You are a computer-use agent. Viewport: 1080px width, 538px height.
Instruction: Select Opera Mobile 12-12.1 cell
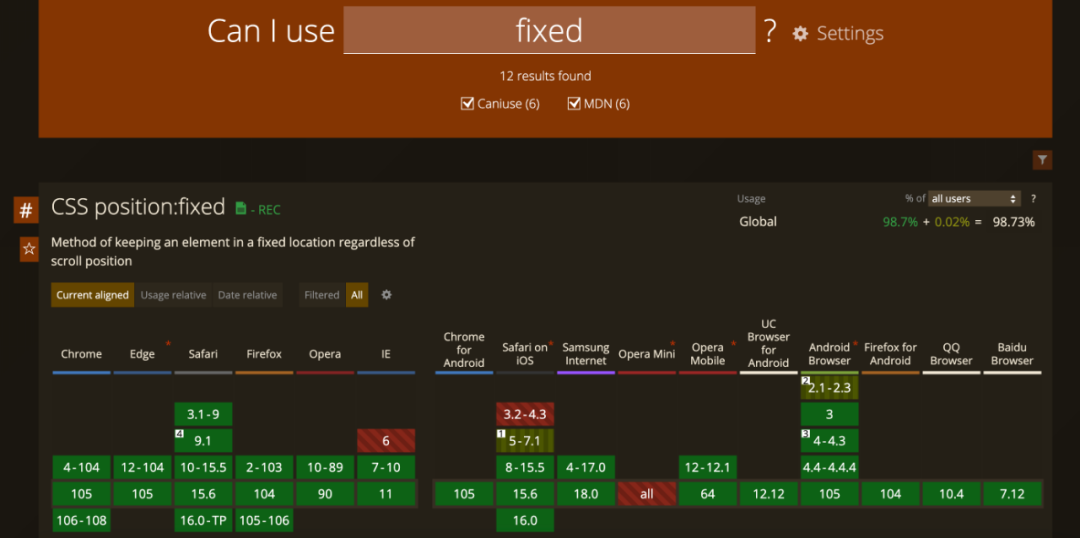[708, 467]
